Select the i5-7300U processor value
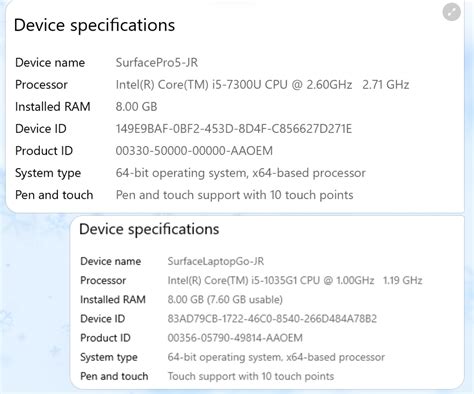The image size is (474, 394). pos(262,85)
